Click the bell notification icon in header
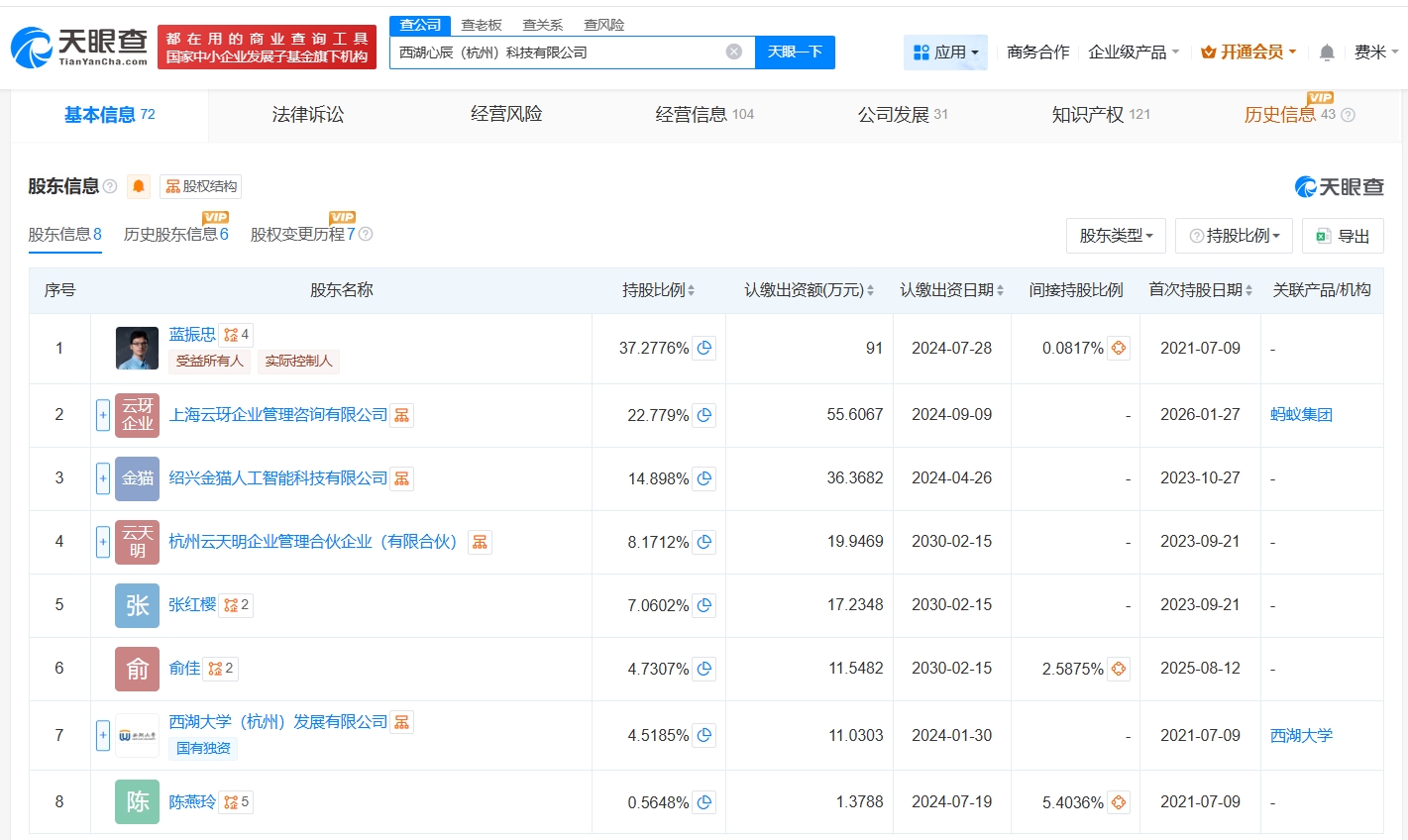The image size is (1408, 840). coord(1327,52)
